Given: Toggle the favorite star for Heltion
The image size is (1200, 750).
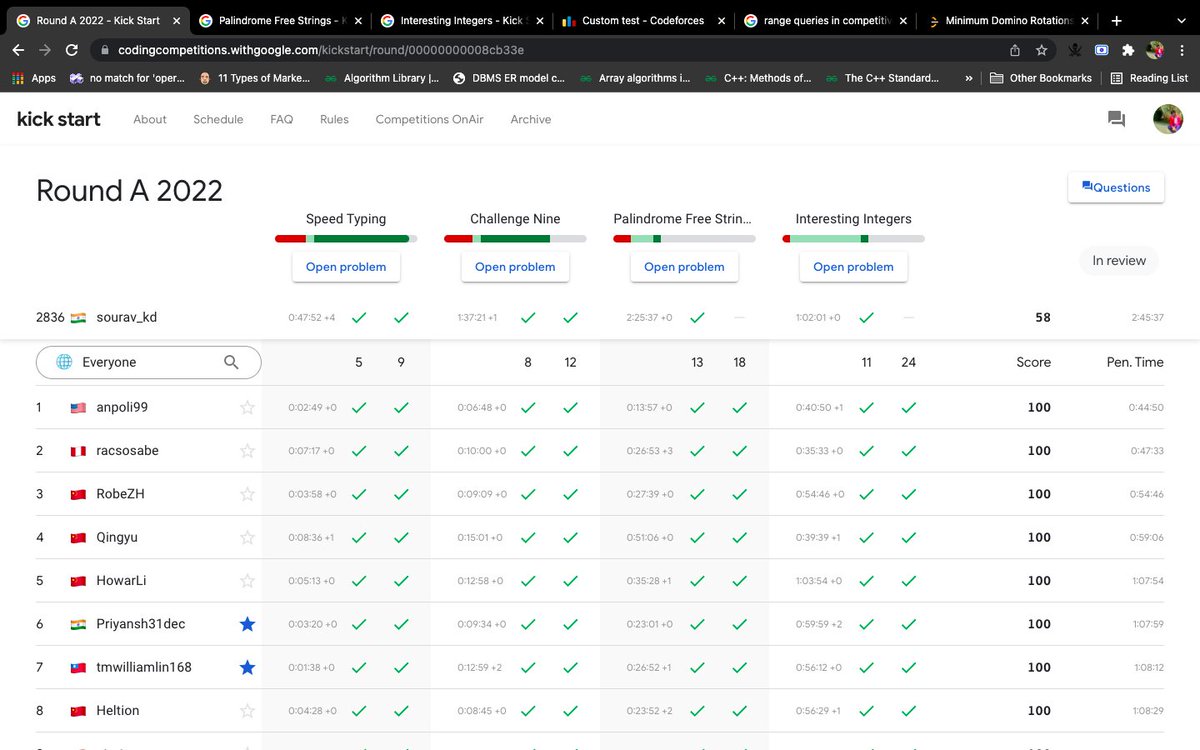Looking at the screenshot, I should pyautogui.click(x=247, y=710).
